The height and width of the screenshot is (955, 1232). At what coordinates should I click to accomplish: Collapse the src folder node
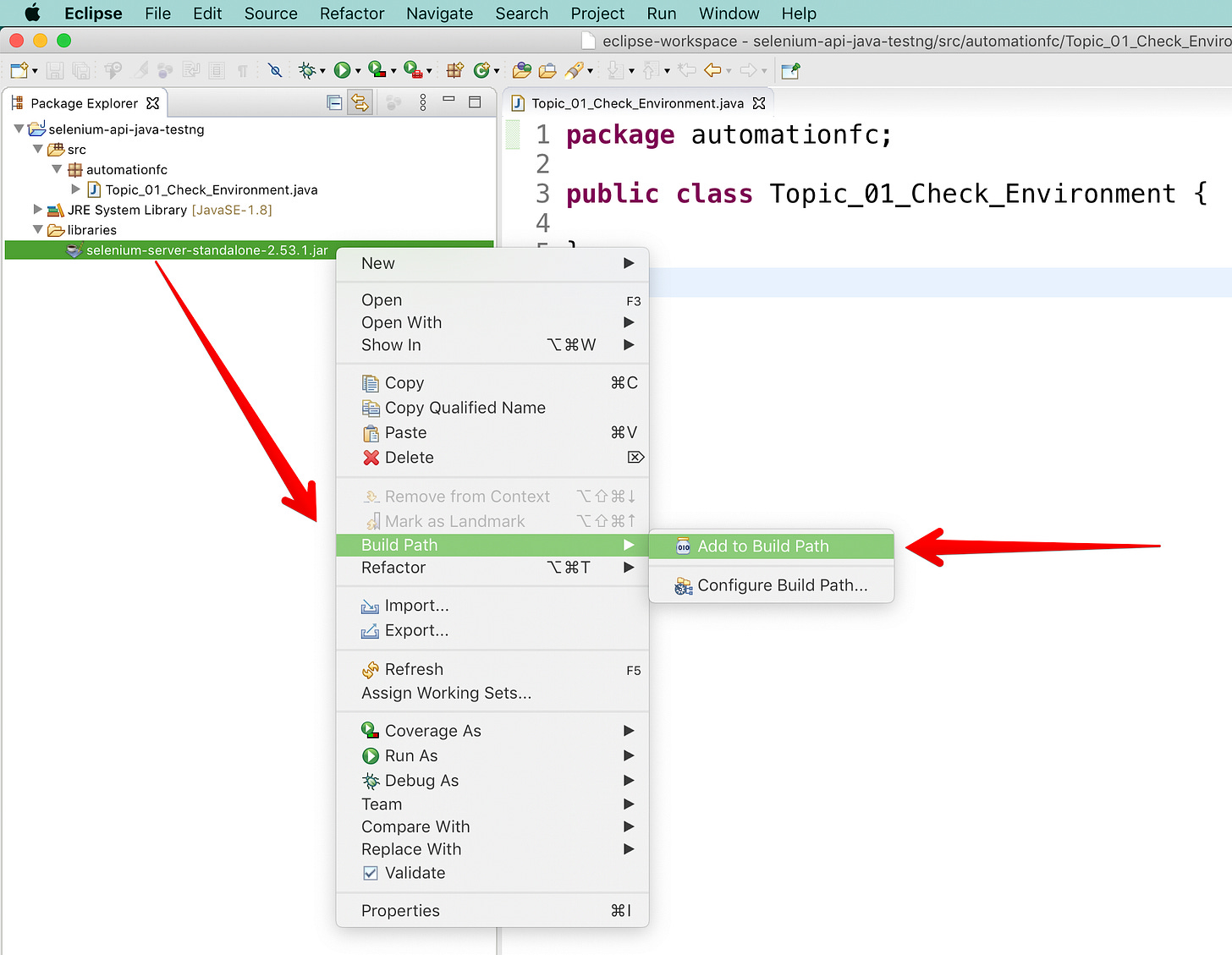coord(38,150)
